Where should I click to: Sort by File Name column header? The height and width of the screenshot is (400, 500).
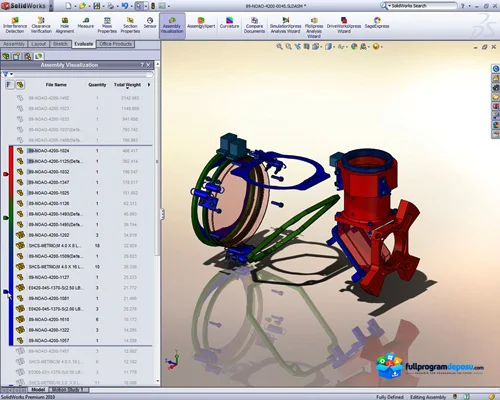coord(56,85)
